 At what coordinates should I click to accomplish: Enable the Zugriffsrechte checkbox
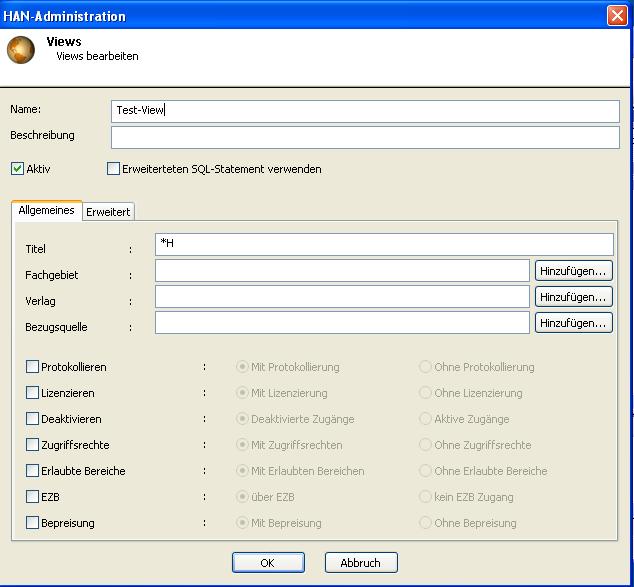coord(32,445)
